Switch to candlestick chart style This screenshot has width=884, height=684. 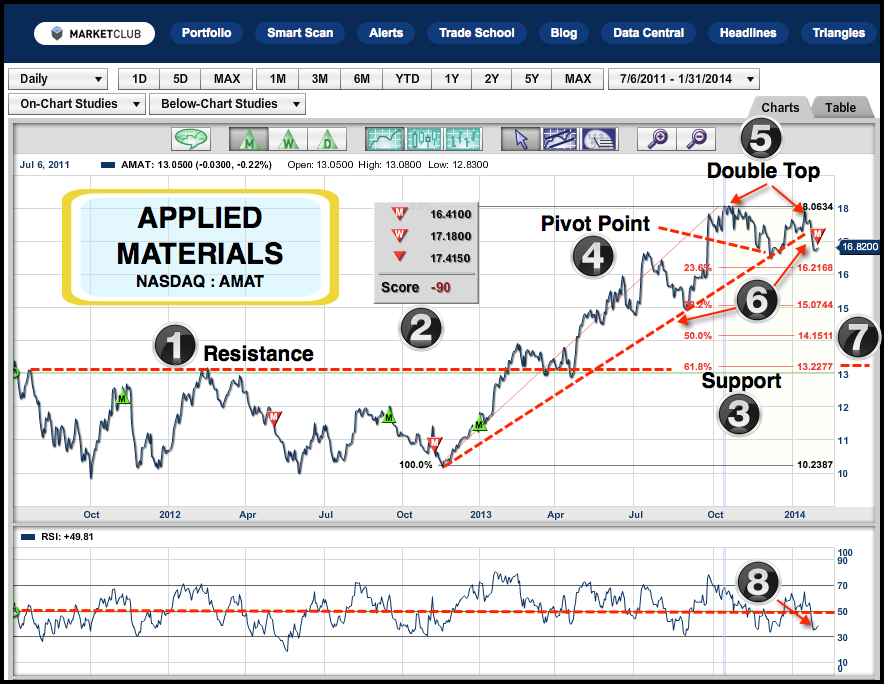[x=422, y=139]
